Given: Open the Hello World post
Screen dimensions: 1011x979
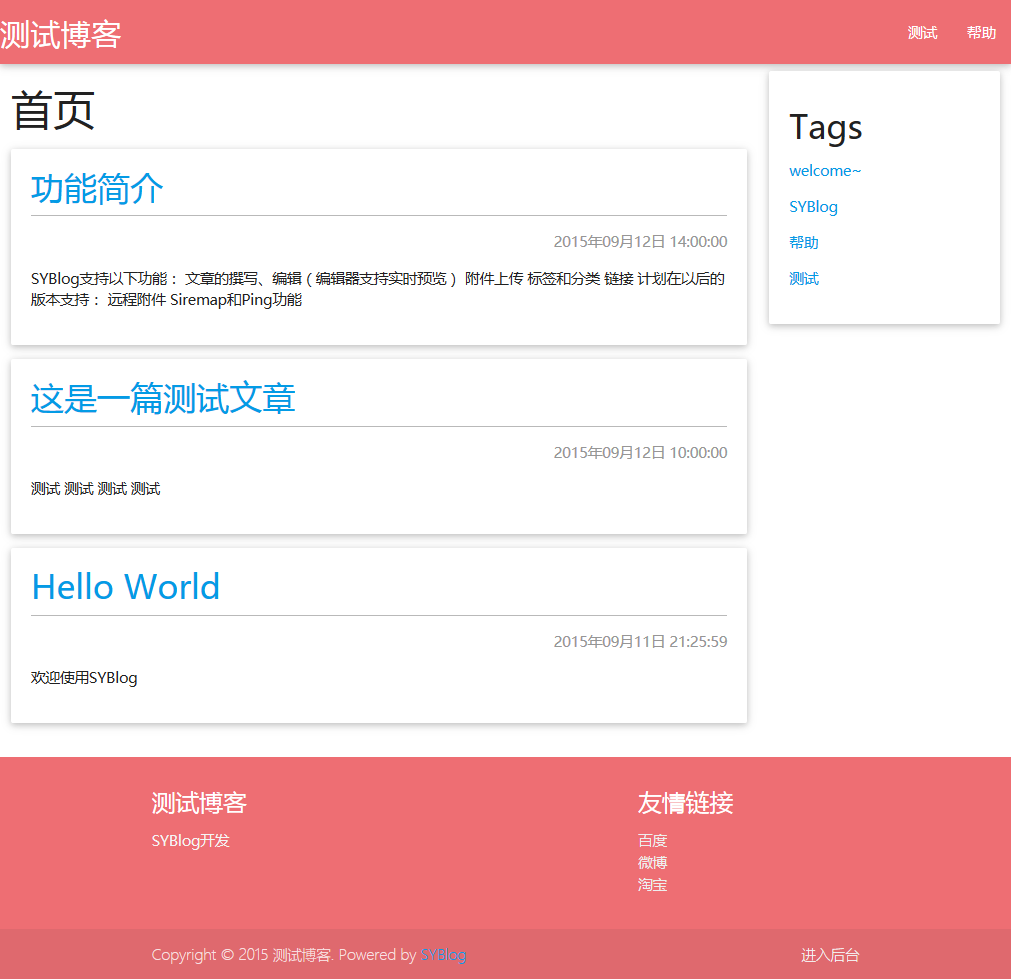Looking at the screenshot, I should (x=126, y=587).
